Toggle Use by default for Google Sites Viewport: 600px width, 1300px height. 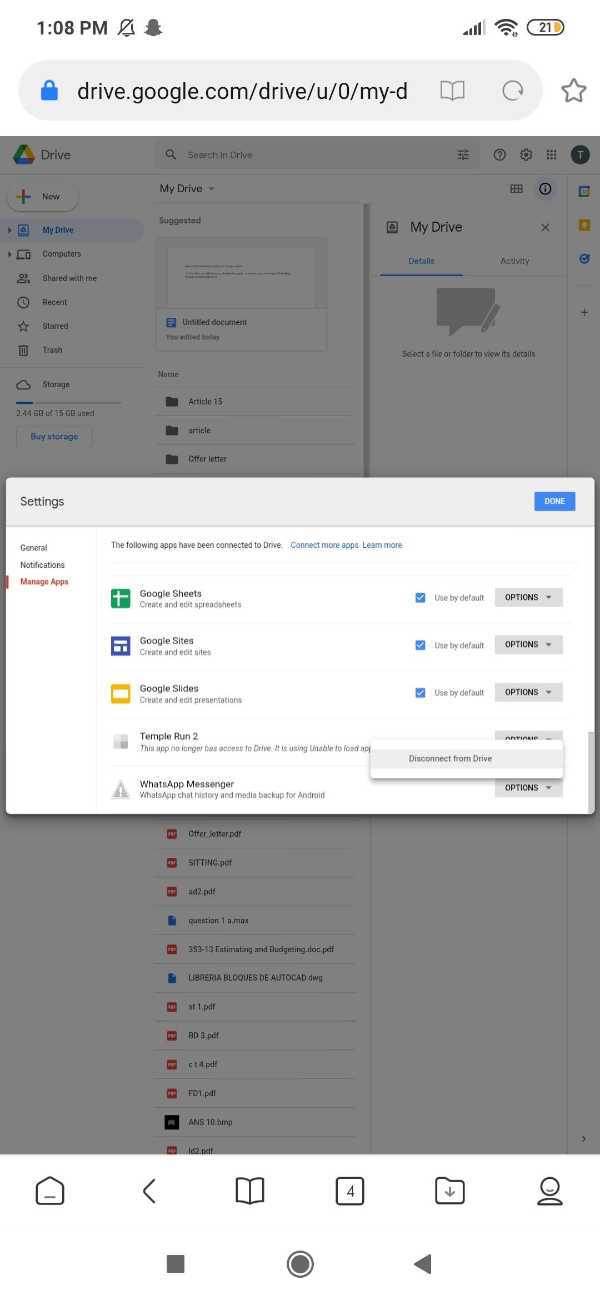420,645
